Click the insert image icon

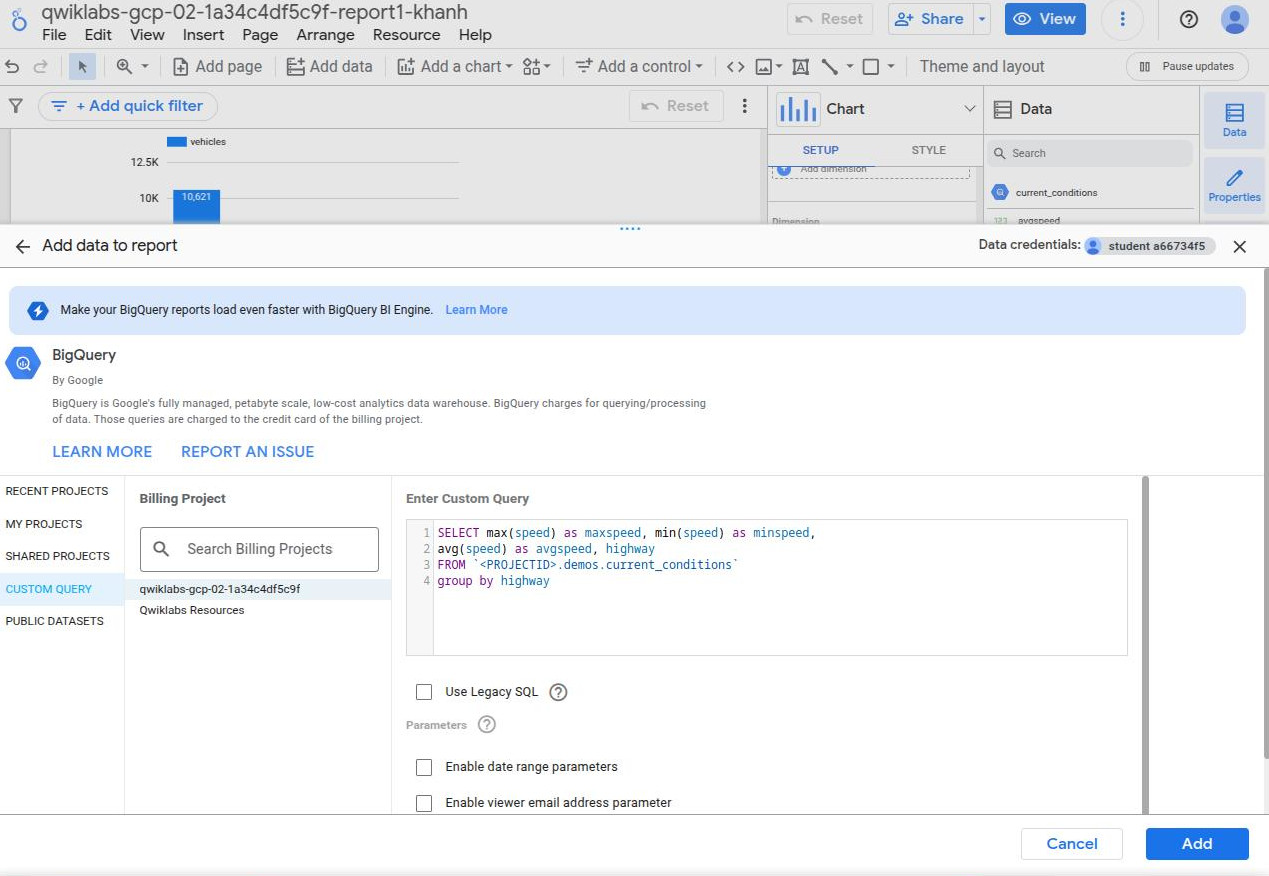click(x=764, y=67)
